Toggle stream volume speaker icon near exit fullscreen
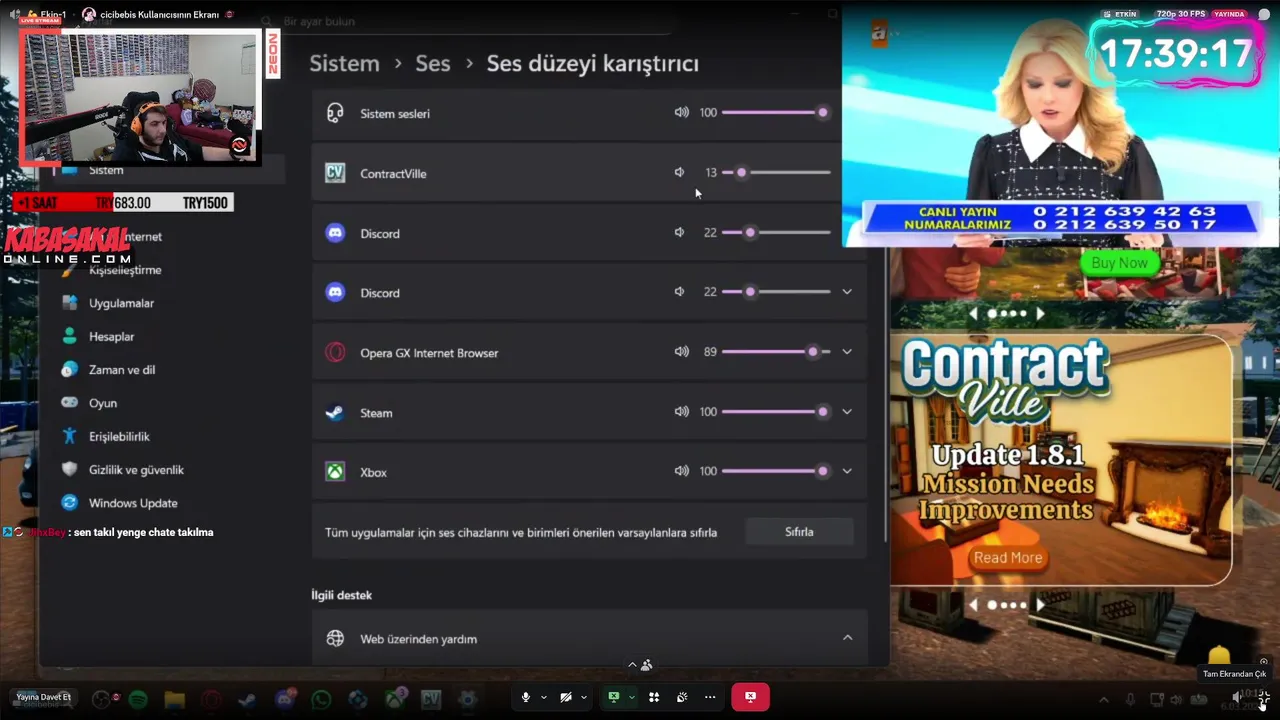The width and height of the screenshot is (1280, 720). tap(1238, 696)
